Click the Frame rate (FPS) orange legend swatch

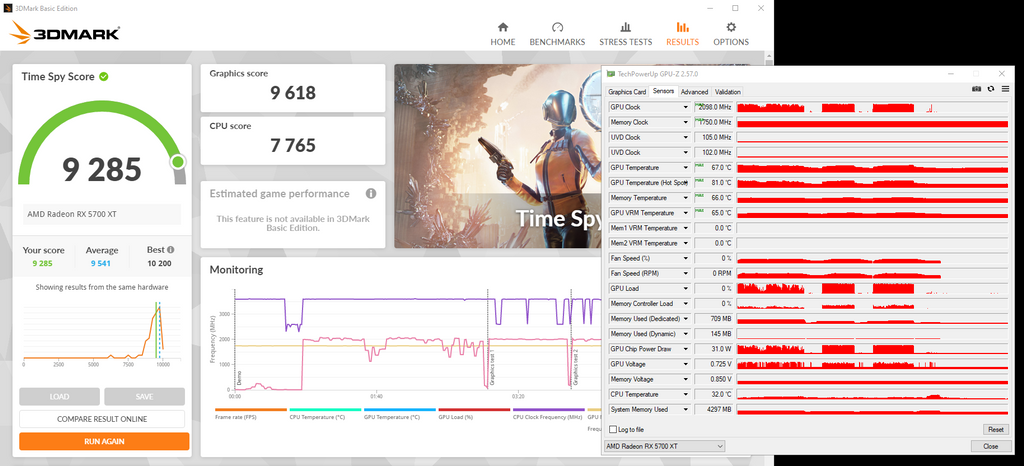click(251, 410)
